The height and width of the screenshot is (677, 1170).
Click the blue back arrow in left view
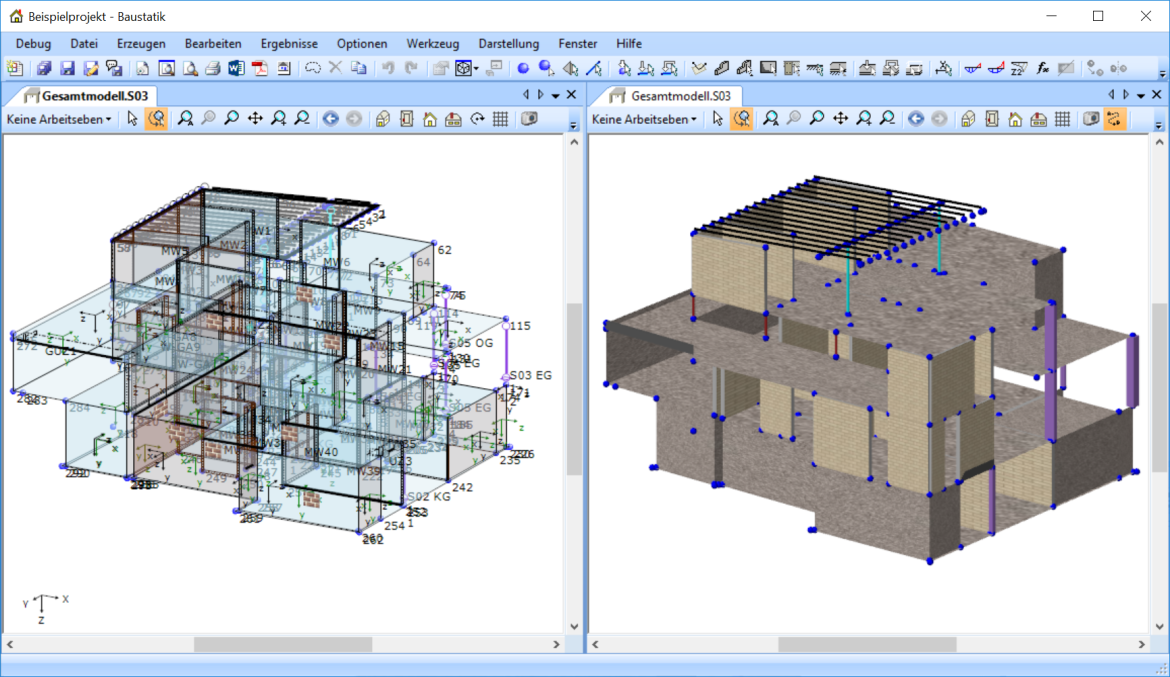pyautogui.click(x=330, y=119)
